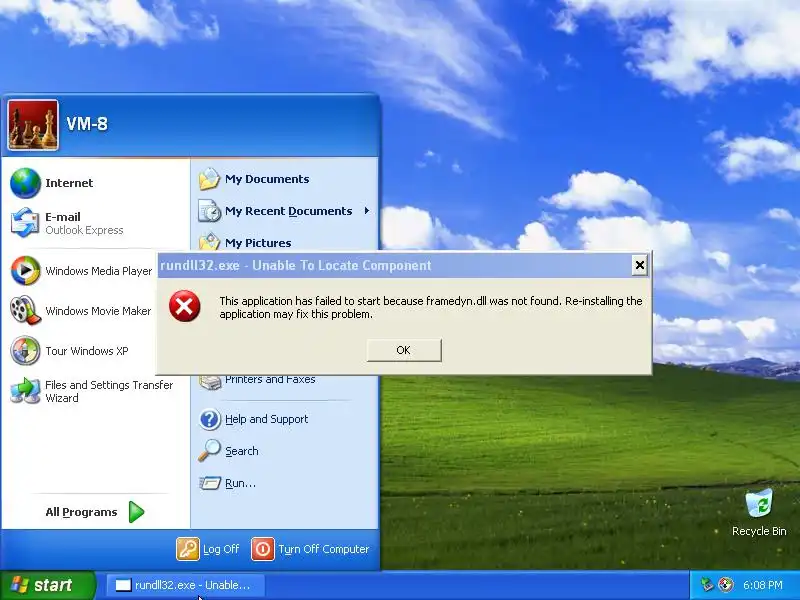
Task: Click the Files and Settings Transfer Wizard label
Action: tap(109, 391)
